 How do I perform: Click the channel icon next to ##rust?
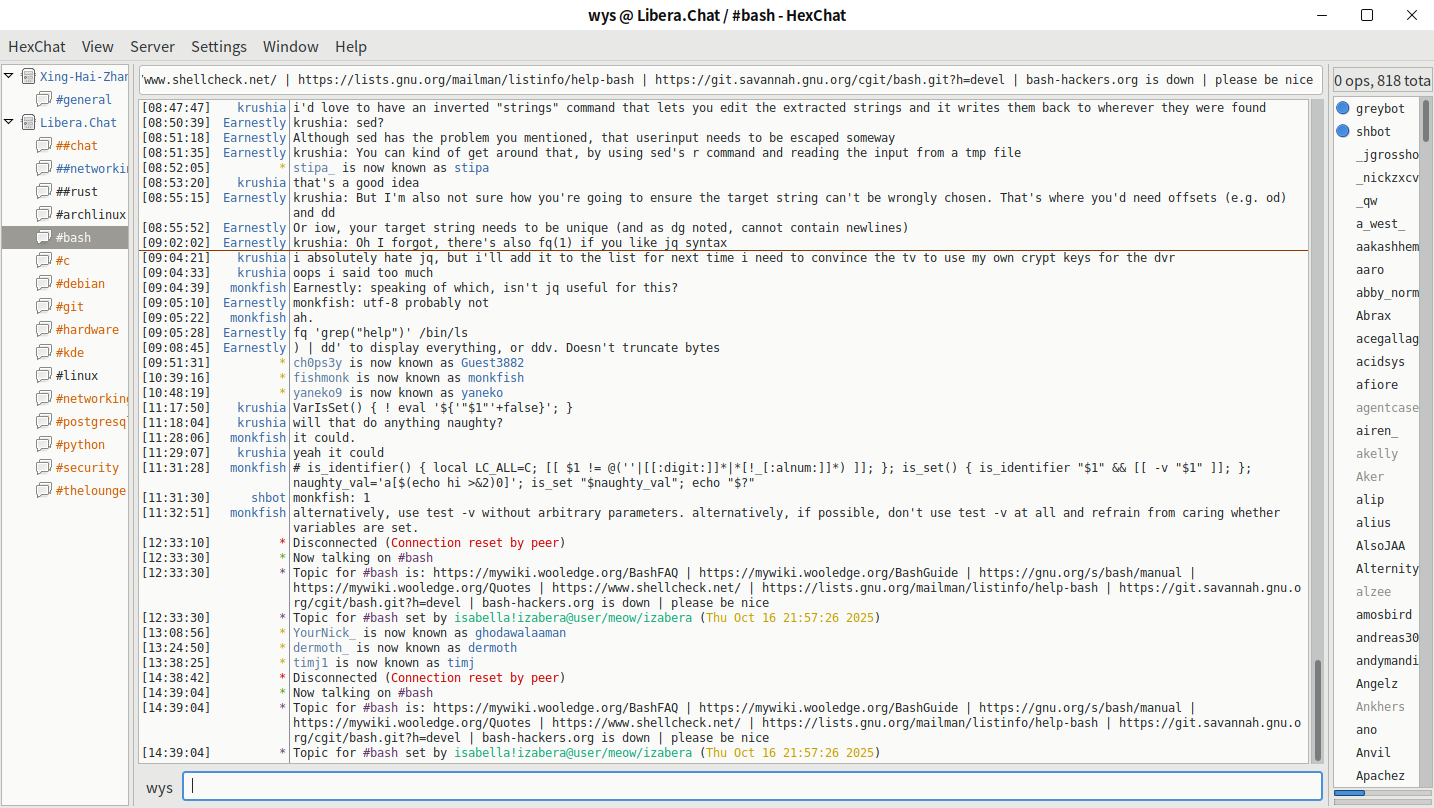coord(43,191)
